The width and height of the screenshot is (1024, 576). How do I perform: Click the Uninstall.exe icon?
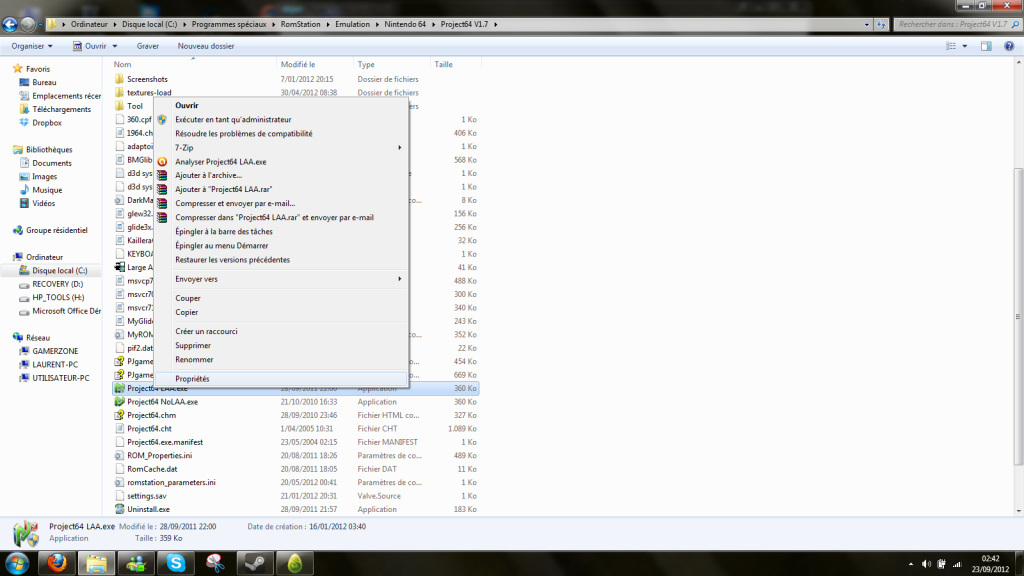(x=120, y=509)
